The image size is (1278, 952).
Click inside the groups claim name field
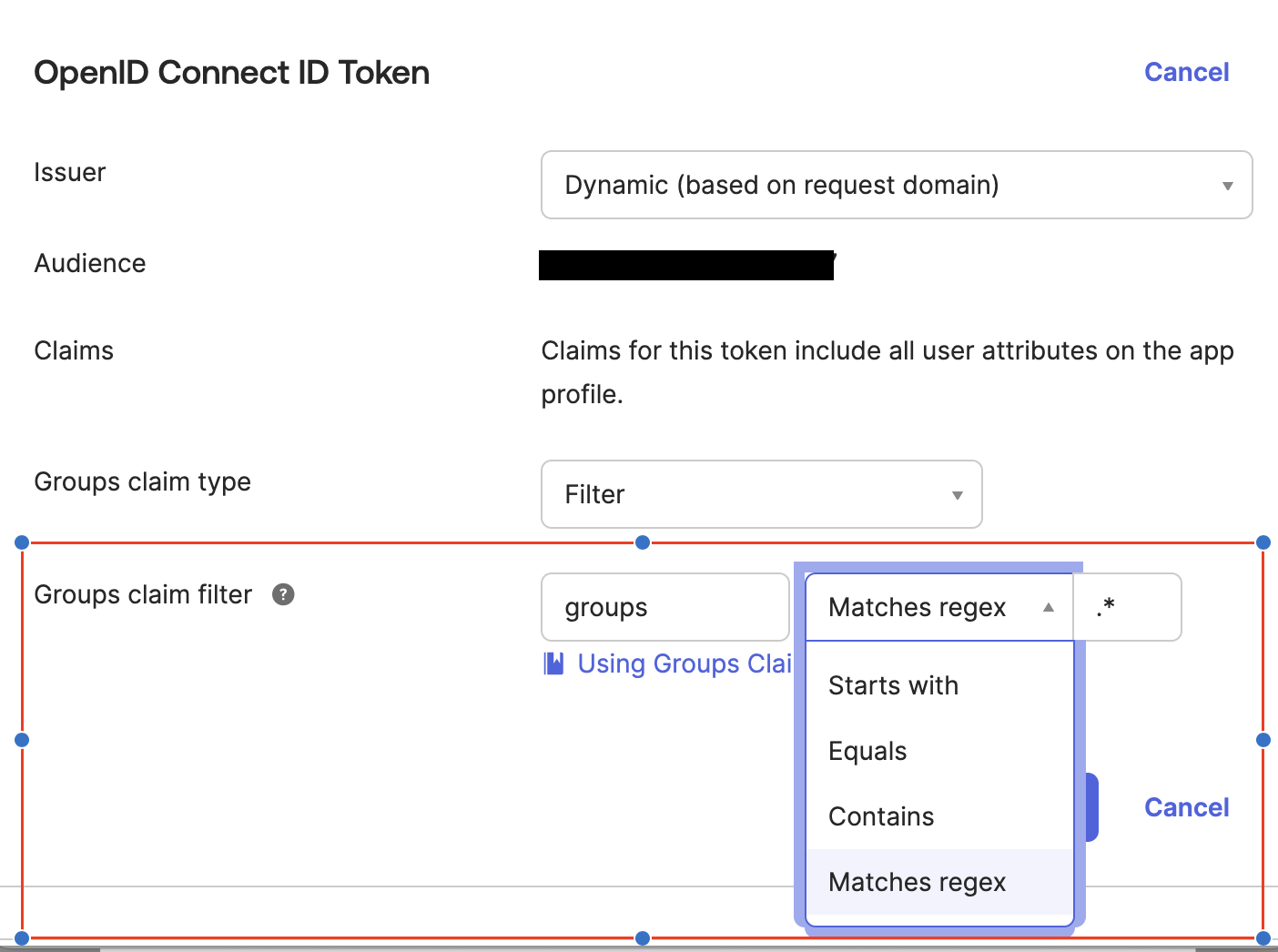664,607
